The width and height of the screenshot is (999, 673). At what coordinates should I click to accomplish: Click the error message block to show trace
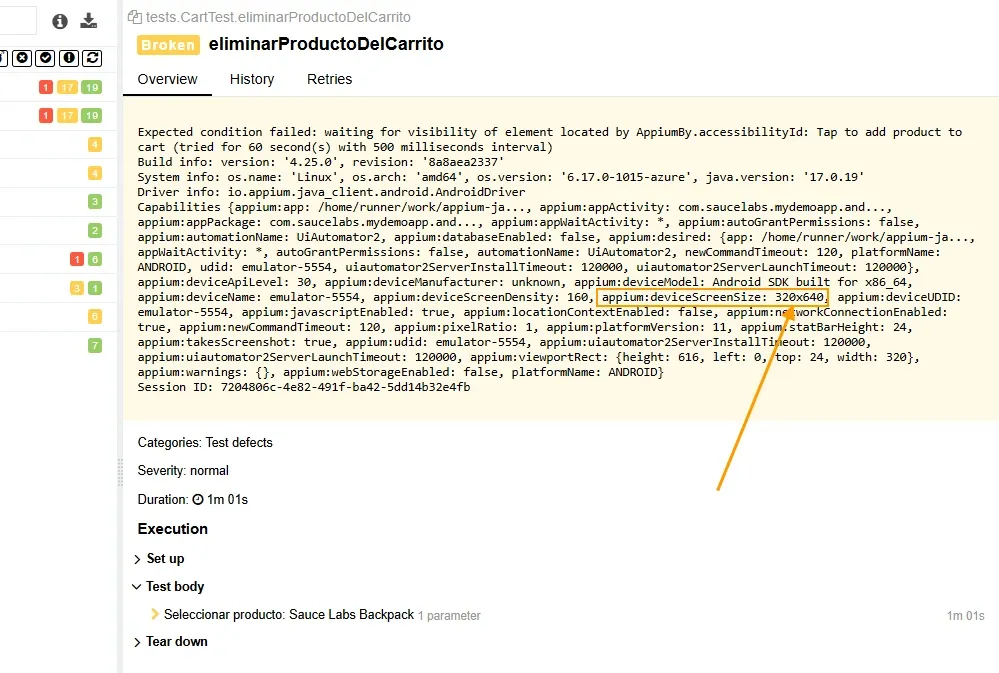point(561,259)
